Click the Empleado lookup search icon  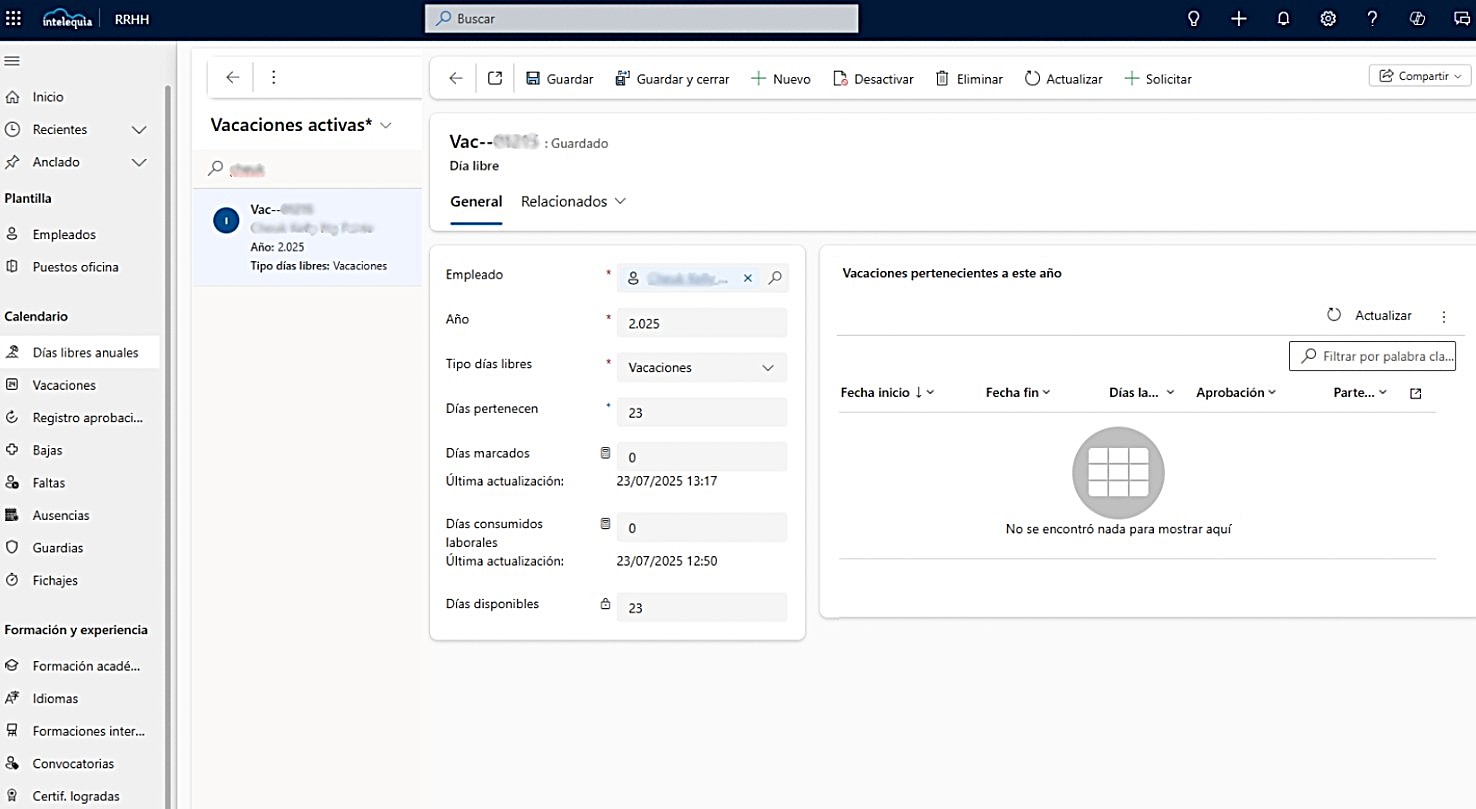click(774, 279)
